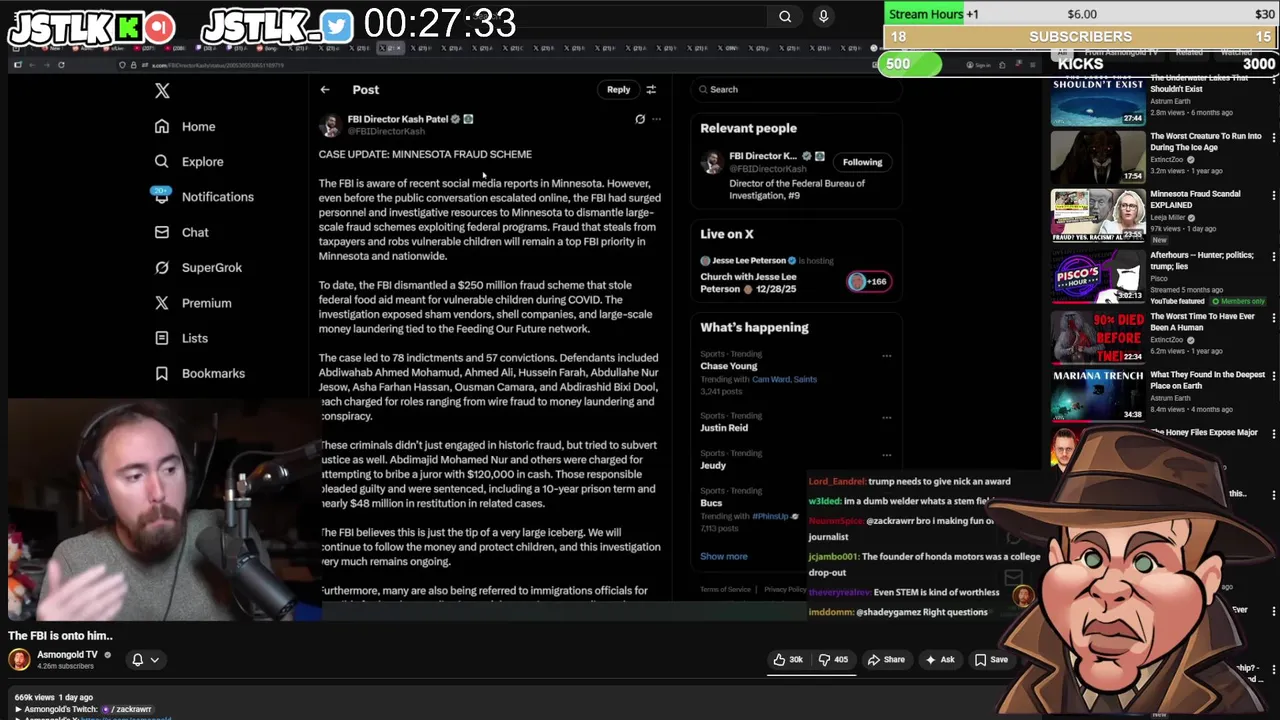This screenshot has height=720, width=1280.
Task: Select Bookmarks in the X navigation
Action: coord(213,373)
